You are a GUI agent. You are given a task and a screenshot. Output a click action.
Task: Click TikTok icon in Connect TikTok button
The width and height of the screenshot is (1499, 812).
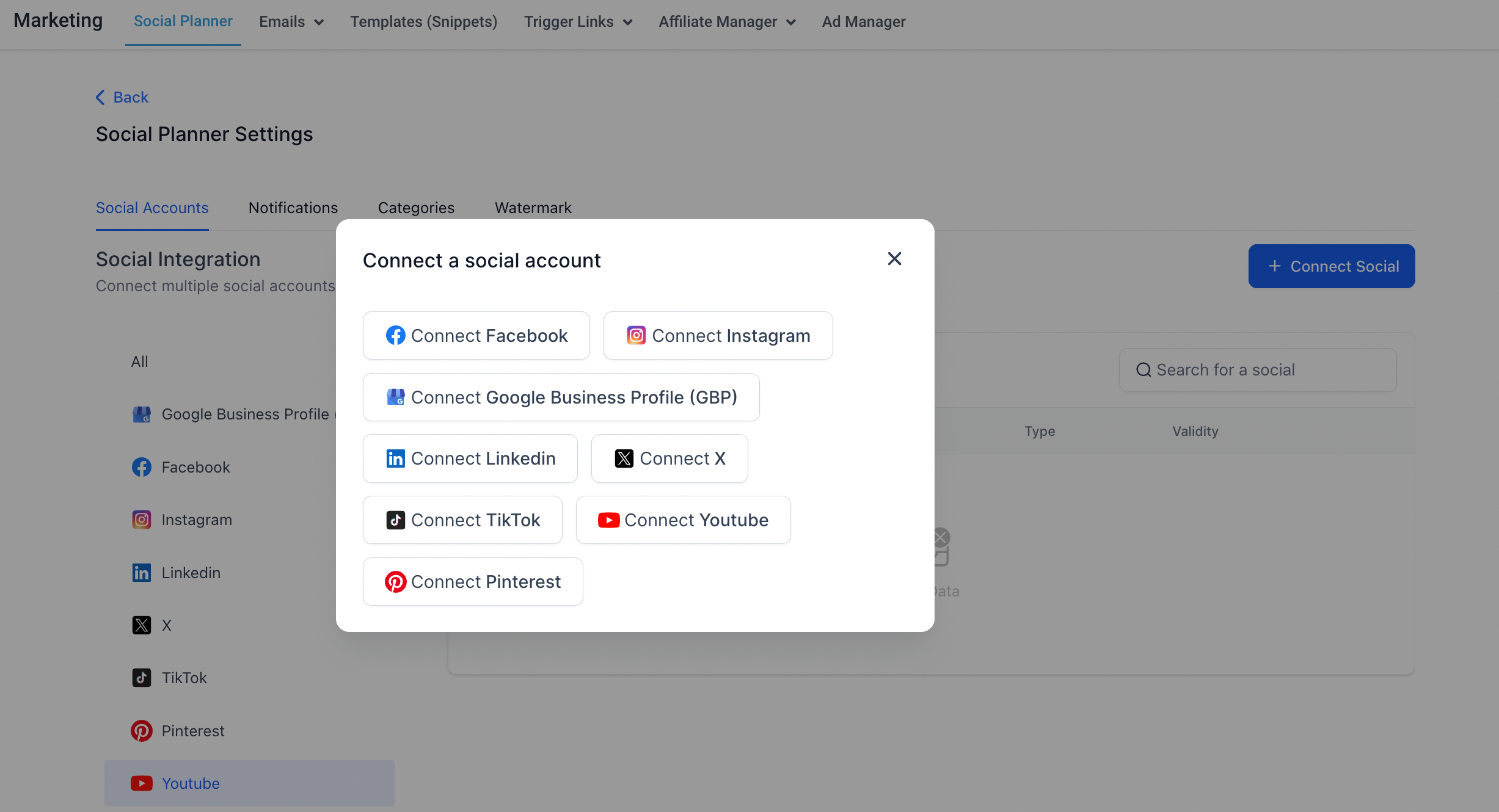[x=395, y=520]
